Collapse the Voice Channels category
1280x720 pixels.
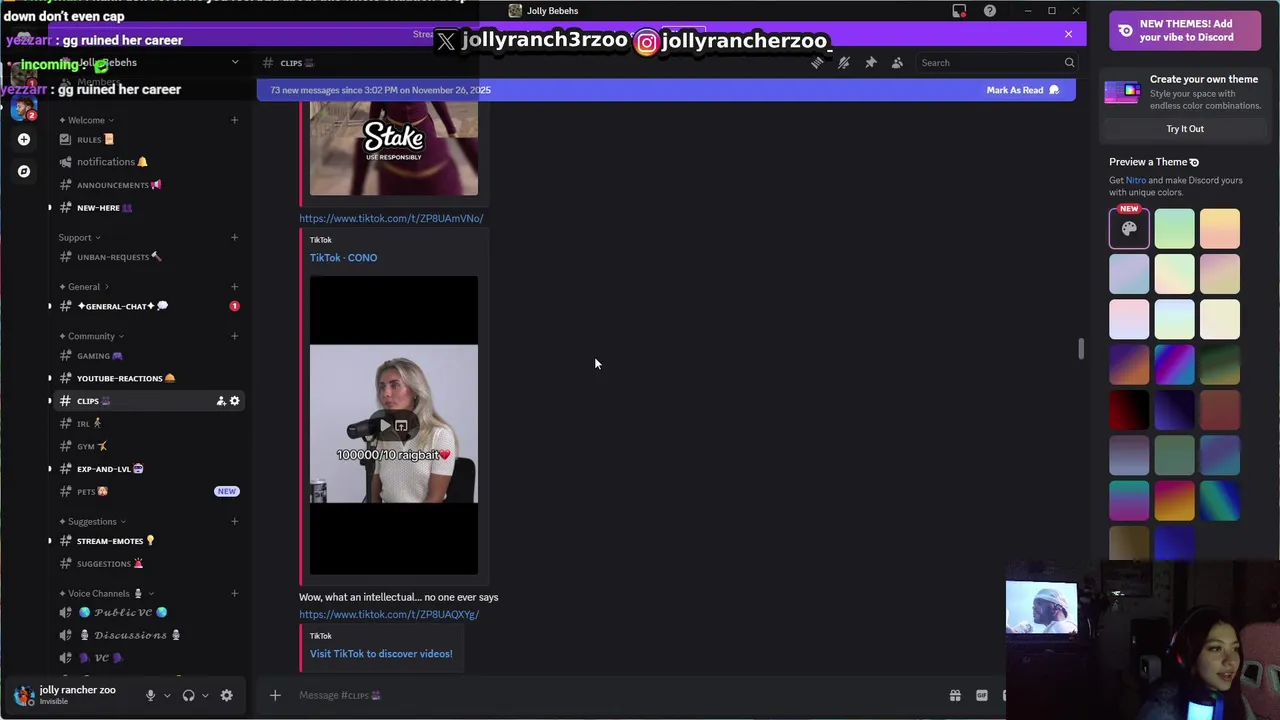pyautogui.click(x=106, y=594)
